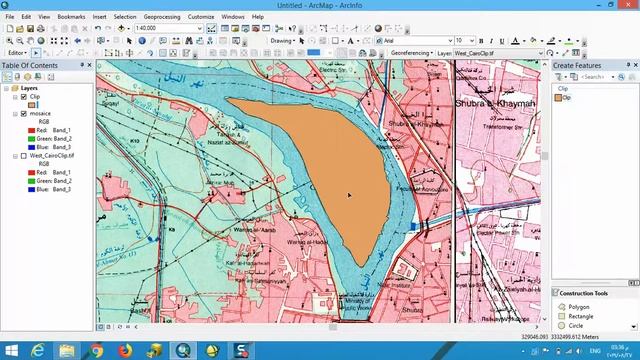Click List By Visibility icon
This screenshot has width=640, height=360.
coord(27,77)
